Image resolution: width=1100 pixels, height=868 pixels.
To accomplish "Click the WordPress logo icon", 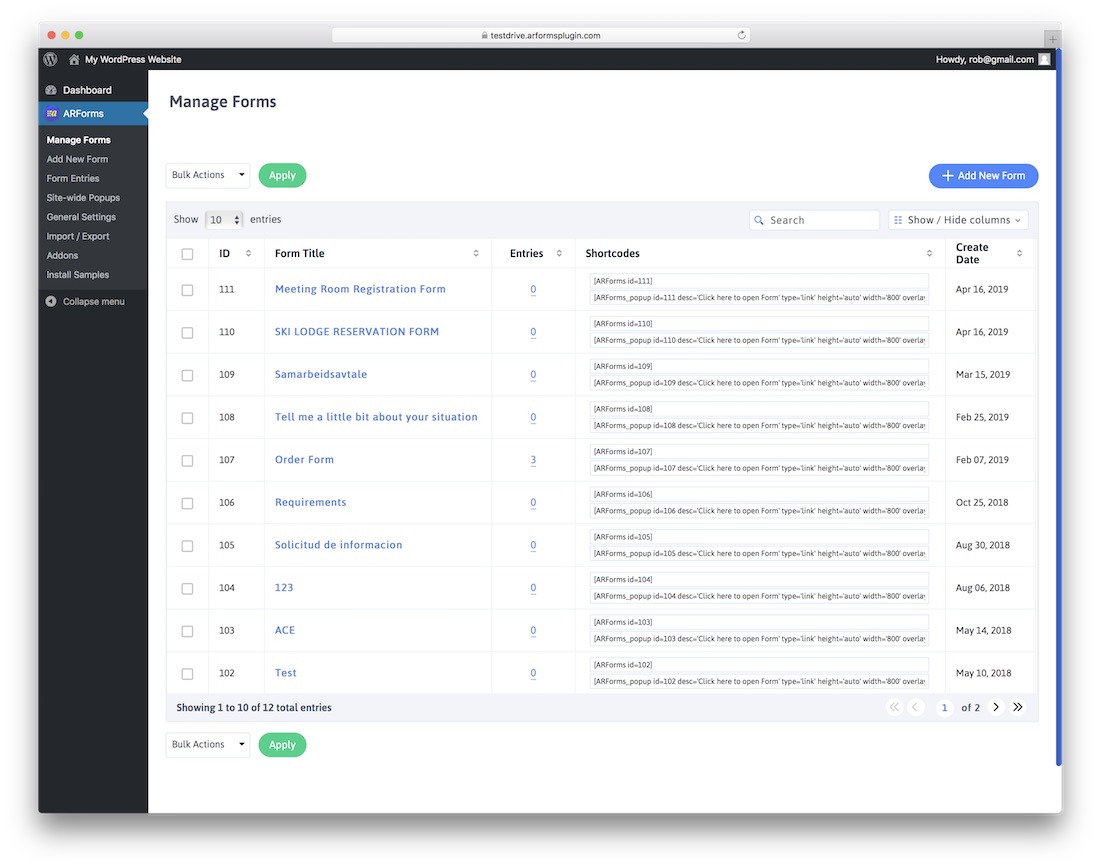I will [x=51, y=60].
